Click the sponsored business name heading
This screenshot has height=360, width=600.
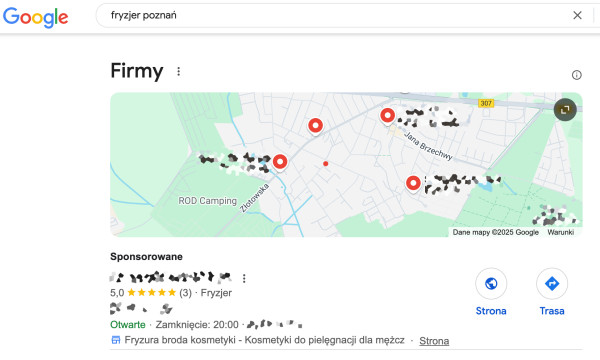[x=171, y=277]
